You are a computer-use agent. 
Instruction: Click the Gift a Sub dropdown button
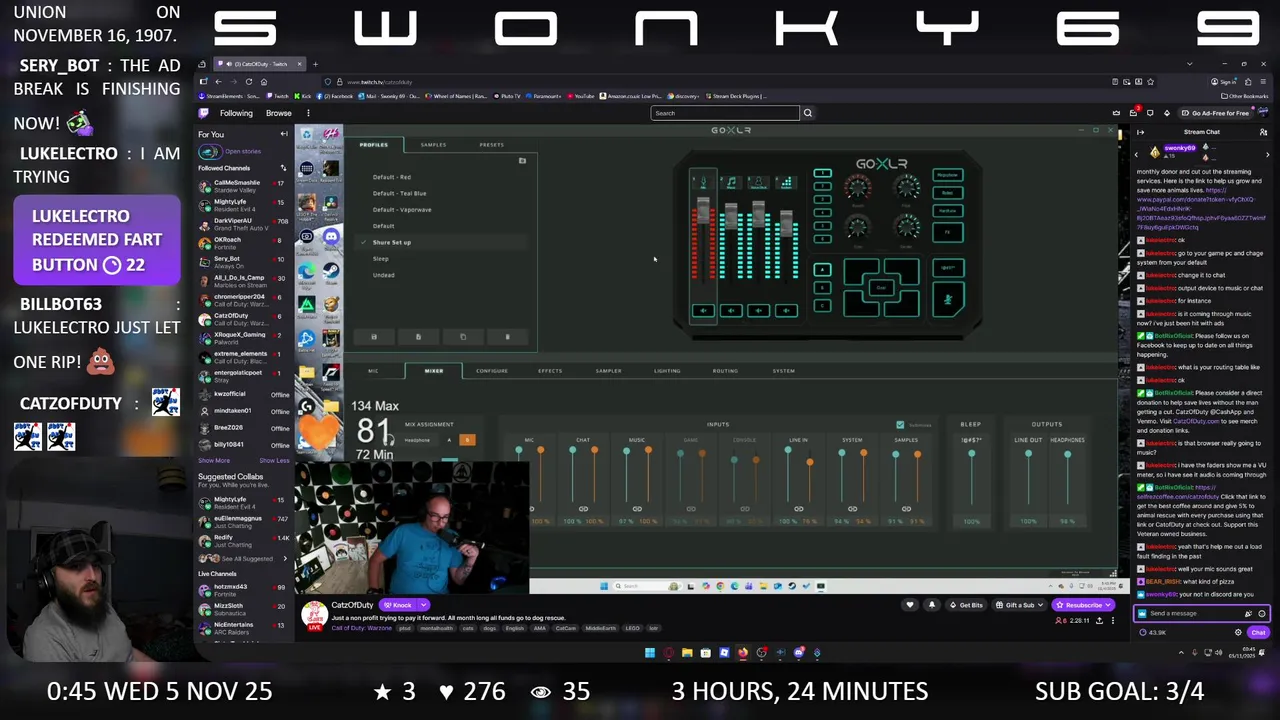[1020, 605]
